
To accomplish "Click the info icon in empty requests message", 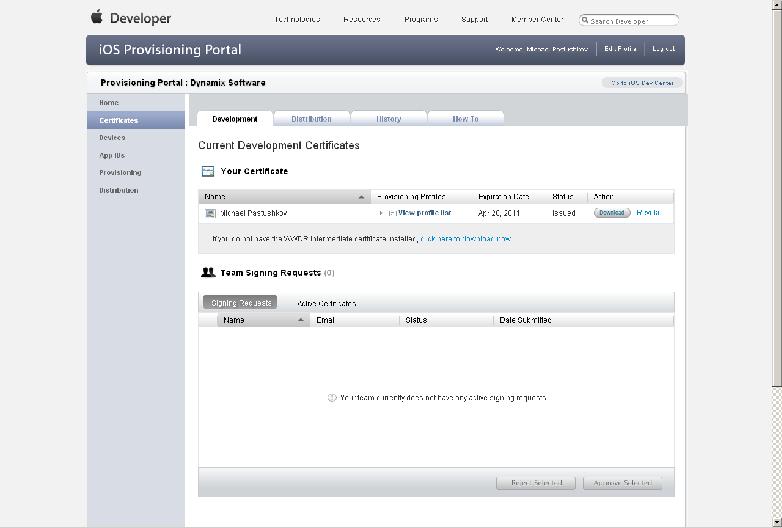I will pos(332,398).
